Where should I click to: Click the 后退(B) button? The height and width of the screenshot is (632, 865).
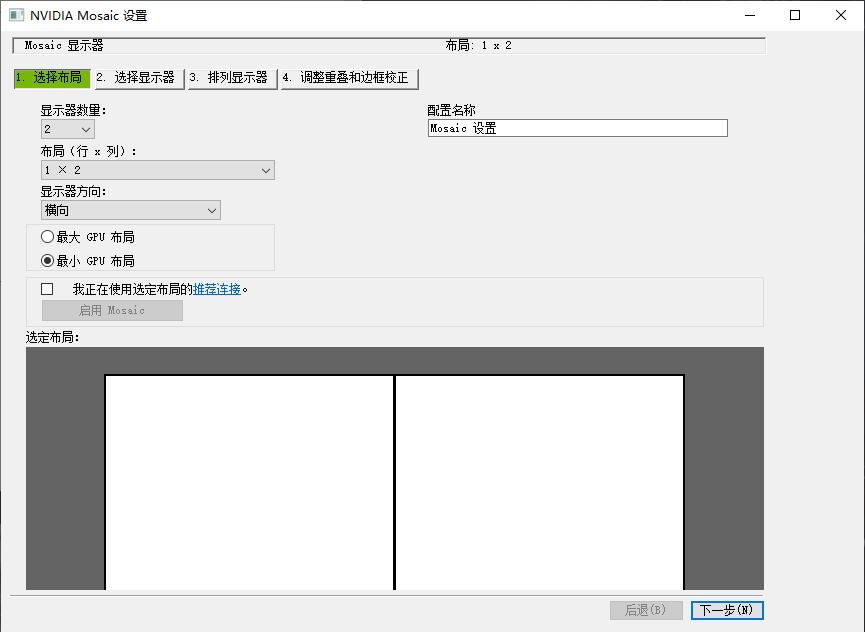tap(647, 610)
